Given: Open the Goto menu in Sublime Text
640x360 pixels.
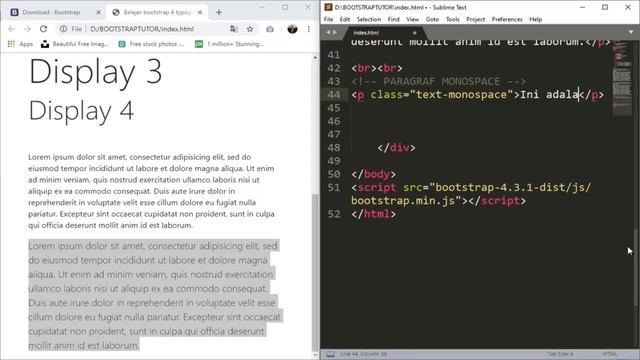Looking at the screenshot, I should [x=432, y=19].
